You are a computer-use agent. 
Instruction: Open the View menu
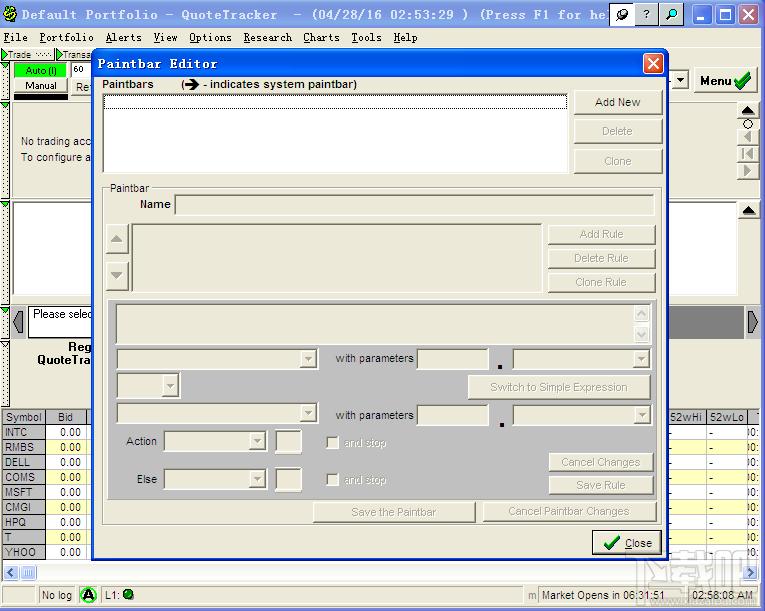click(x=165, y=38)
